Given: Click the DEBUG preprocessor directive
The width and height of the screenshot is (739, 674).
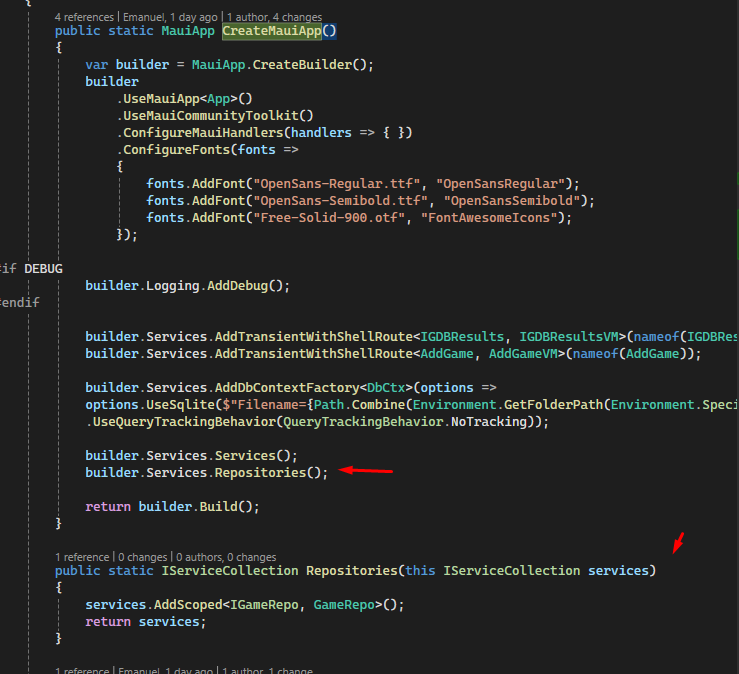Looking at the screenshot, I should click(43, 269).
